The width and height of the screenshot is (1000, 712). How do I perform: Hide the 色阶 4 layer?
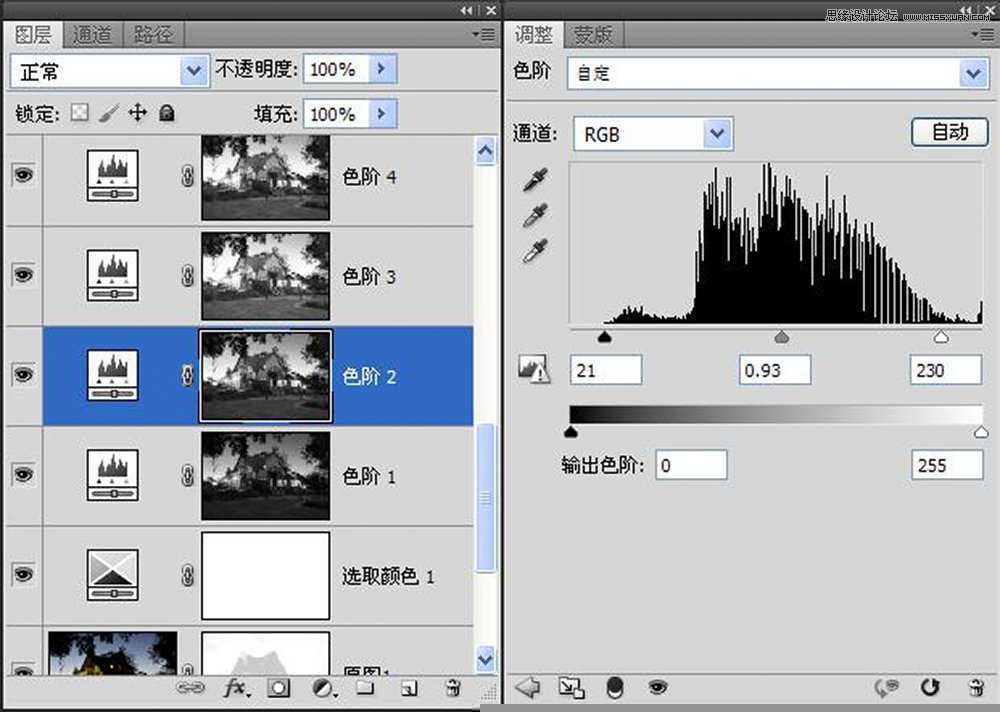(x=22, y=175)
